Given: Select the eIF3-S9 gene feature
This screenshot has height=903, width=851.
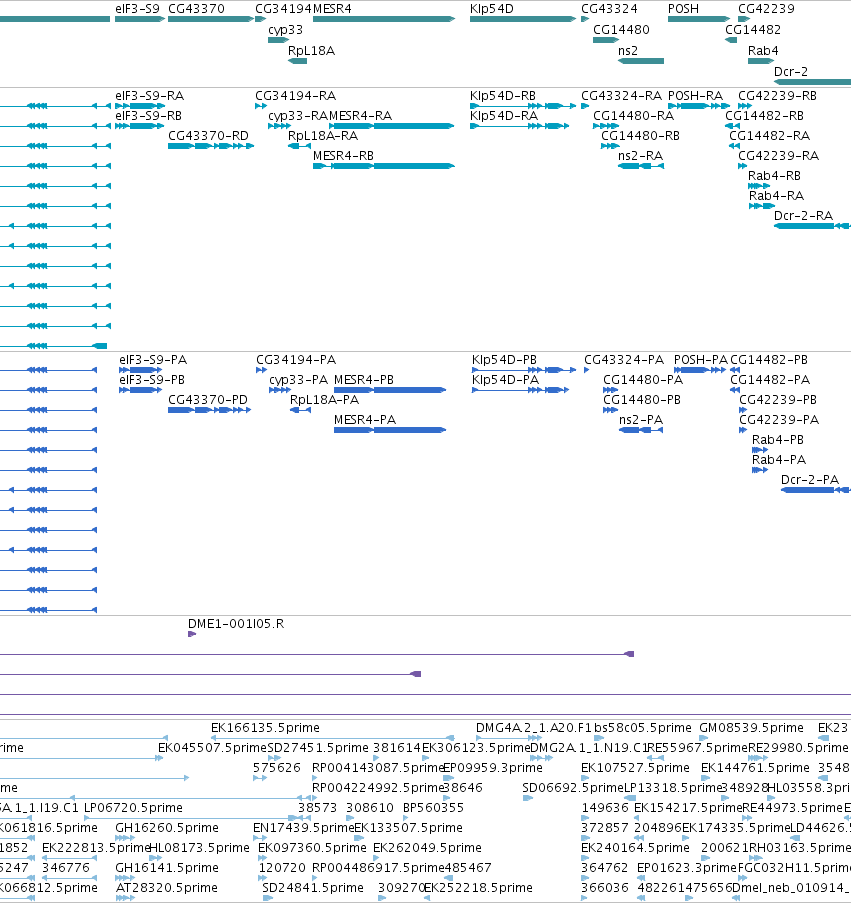Looking at the screenshot, I should (x=140, y=19).
